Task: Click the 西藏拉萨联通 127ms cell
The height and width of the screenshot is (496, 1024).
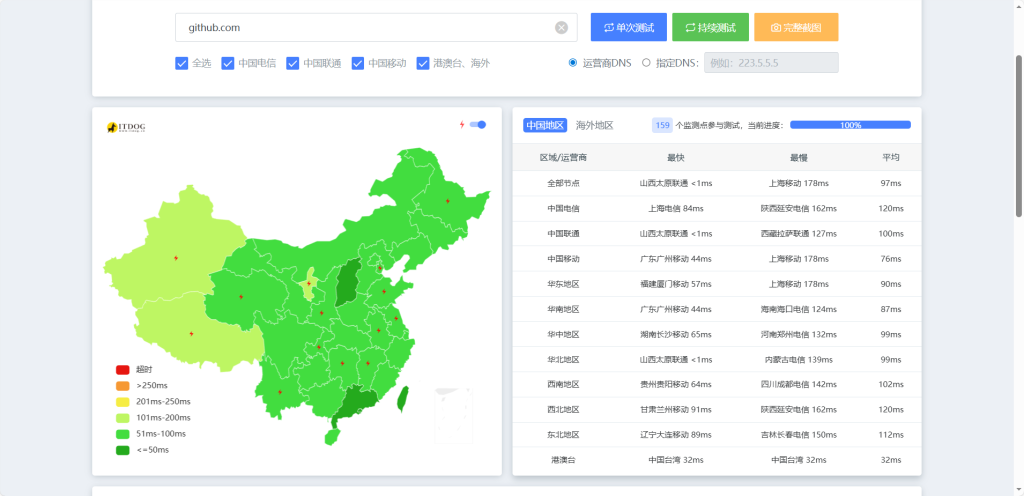Action: pos(799,234)
